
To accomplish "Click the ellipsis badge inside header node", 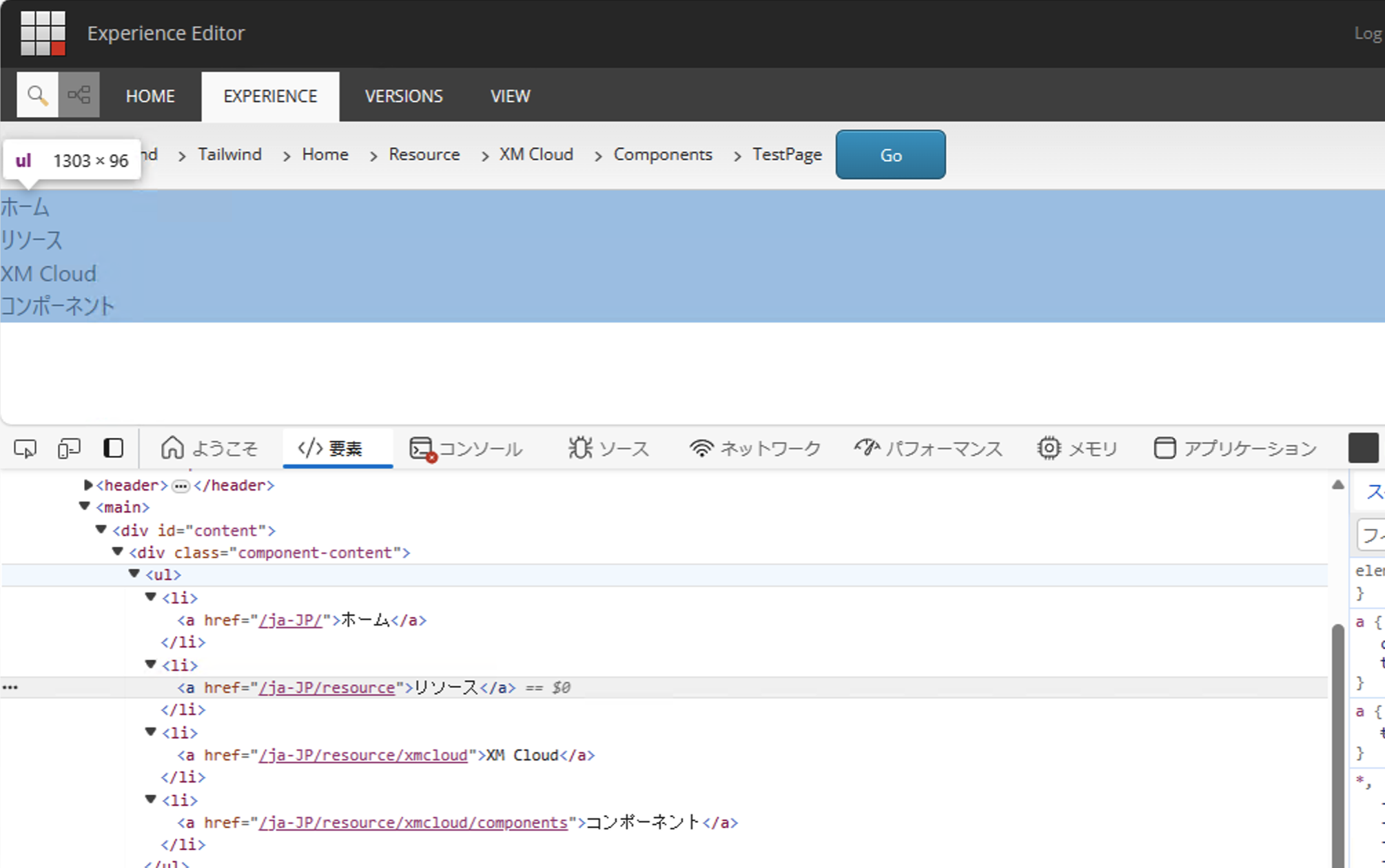I will coord(181,486).
